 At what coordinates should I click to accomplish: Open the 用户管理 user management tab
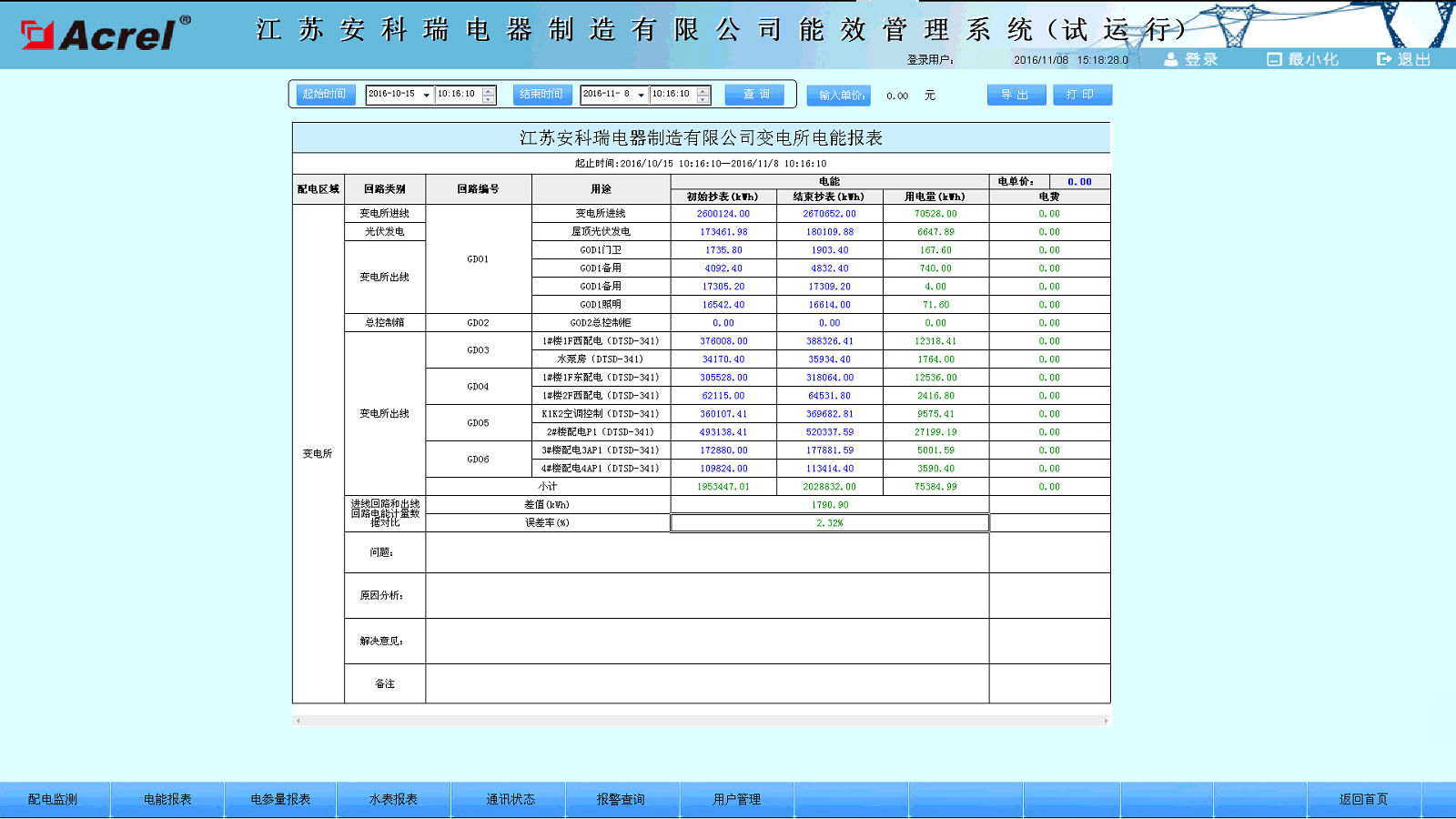736,799
